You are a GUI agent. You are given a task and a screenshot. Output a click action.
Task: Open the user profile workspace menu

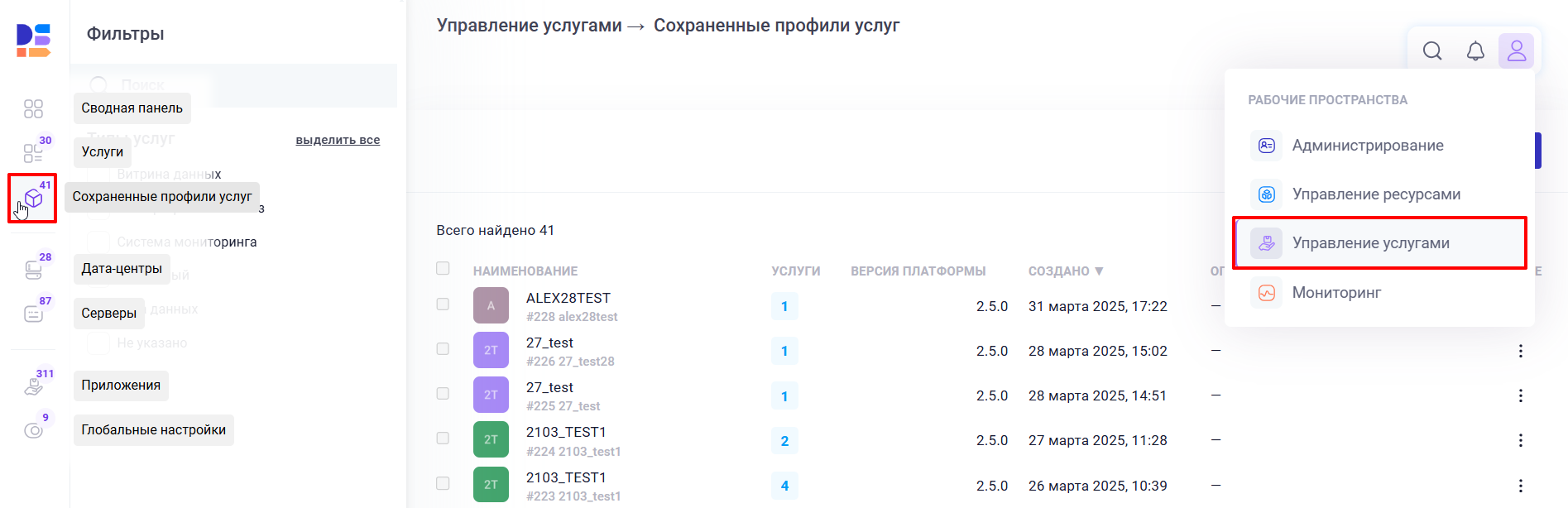click(x=1516, y=51)
